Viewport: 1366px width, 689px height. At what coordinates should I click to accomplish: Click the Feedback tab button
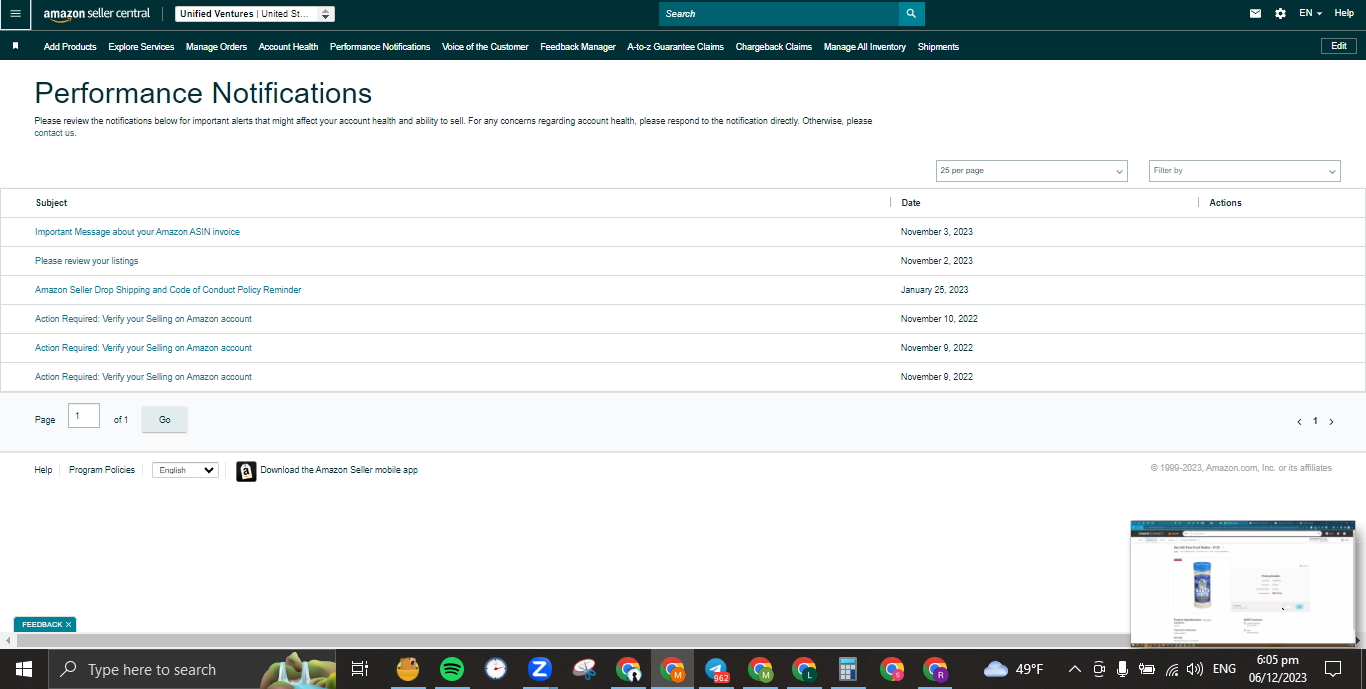pyautogui.click(x=42, y=625)
